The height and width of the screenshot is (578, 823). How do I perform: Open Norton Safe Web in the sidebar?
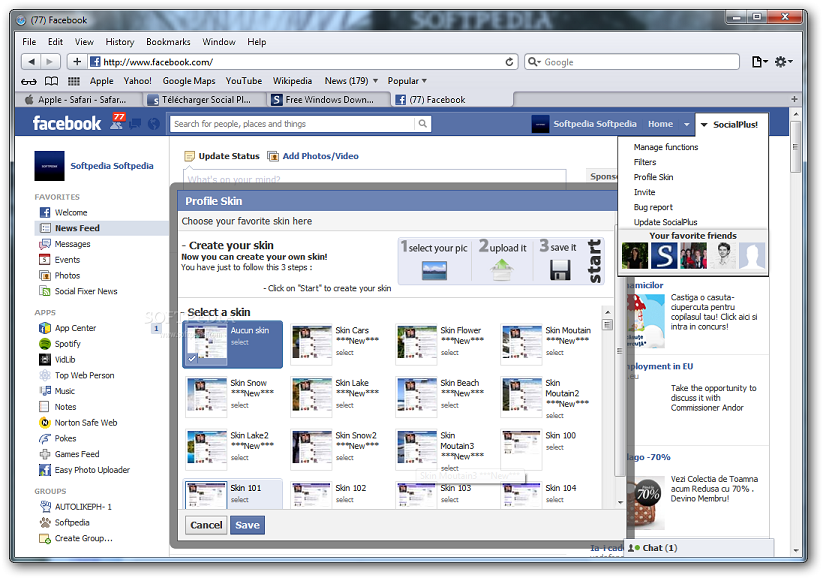point(85,423)
